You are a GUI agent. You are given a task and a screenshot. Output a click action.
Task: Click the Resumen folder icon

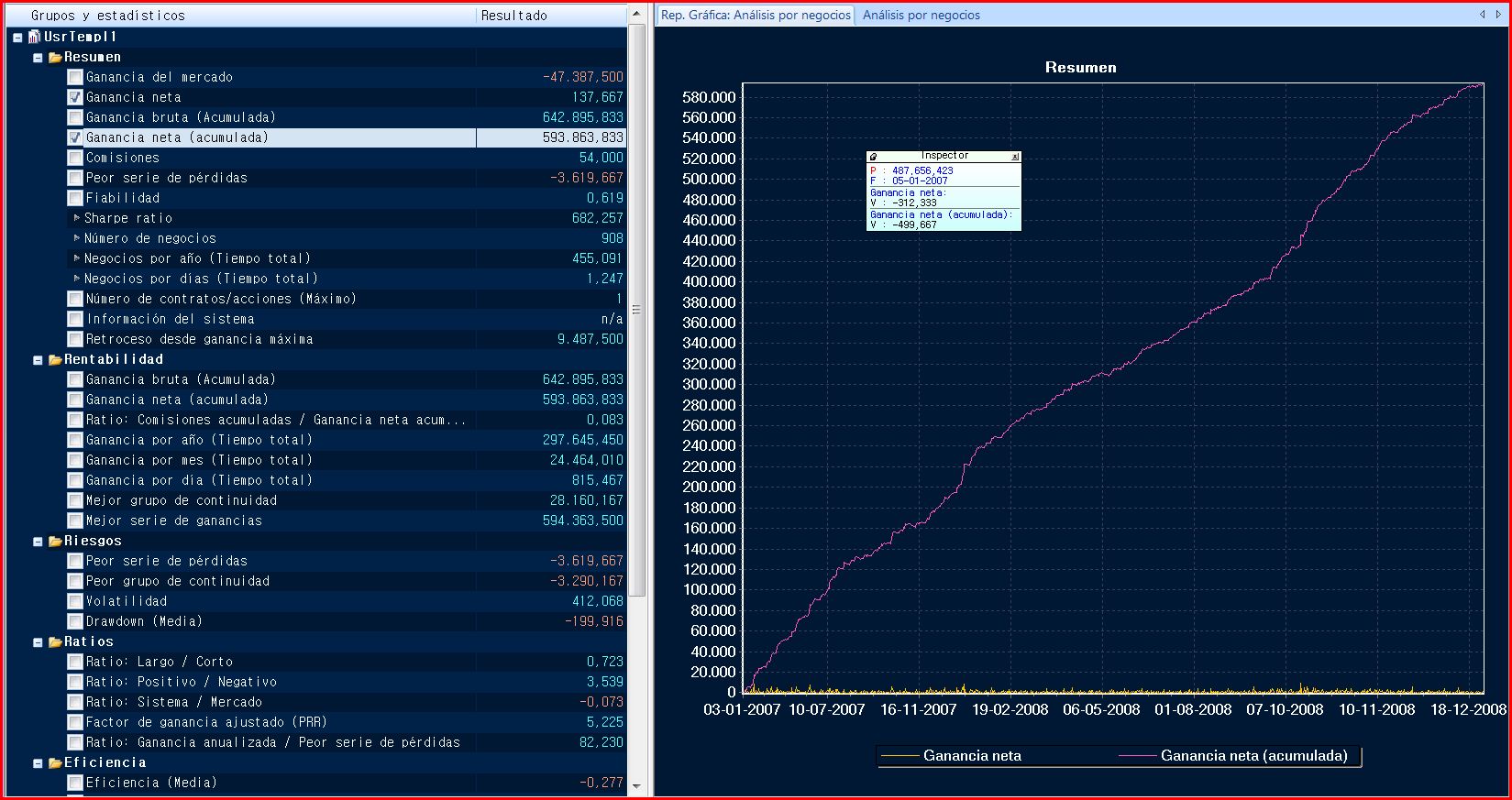55,57
